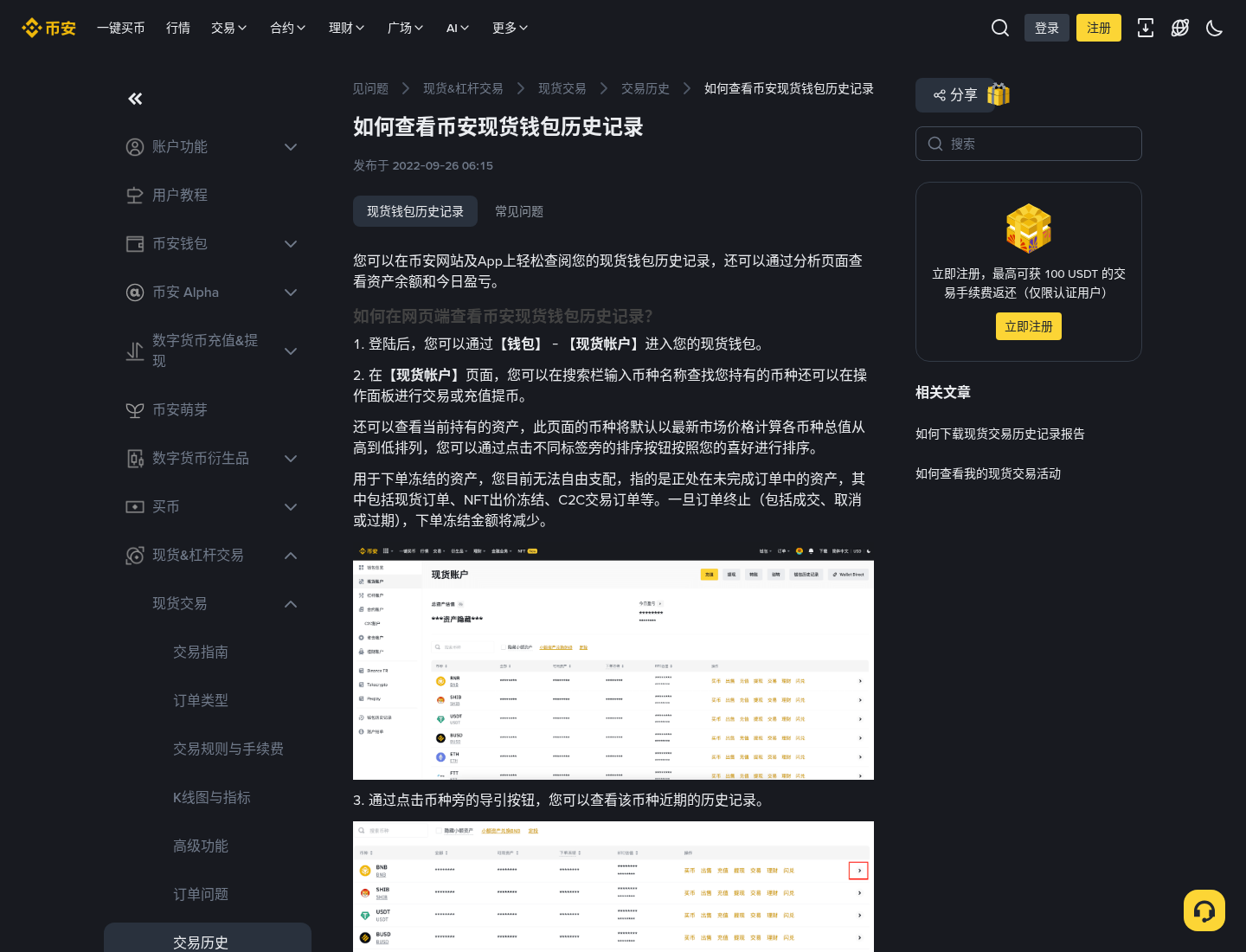Viewport: 1246px width, 952px height.
Task: Expand 币安钱包 chevron
Action: pos(291,244)
